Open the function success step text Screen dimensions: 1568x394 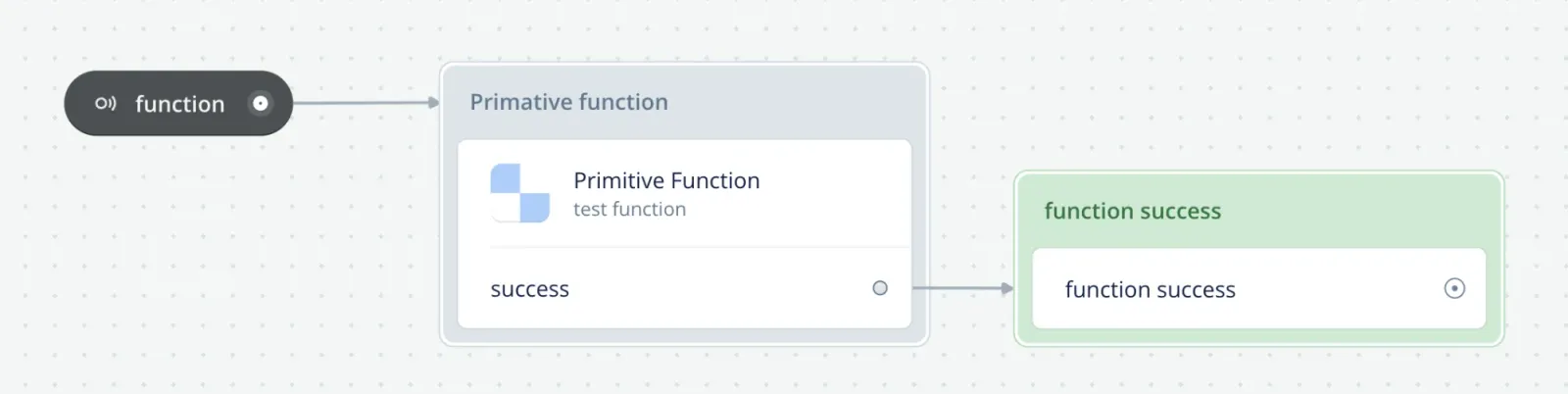1150,289
